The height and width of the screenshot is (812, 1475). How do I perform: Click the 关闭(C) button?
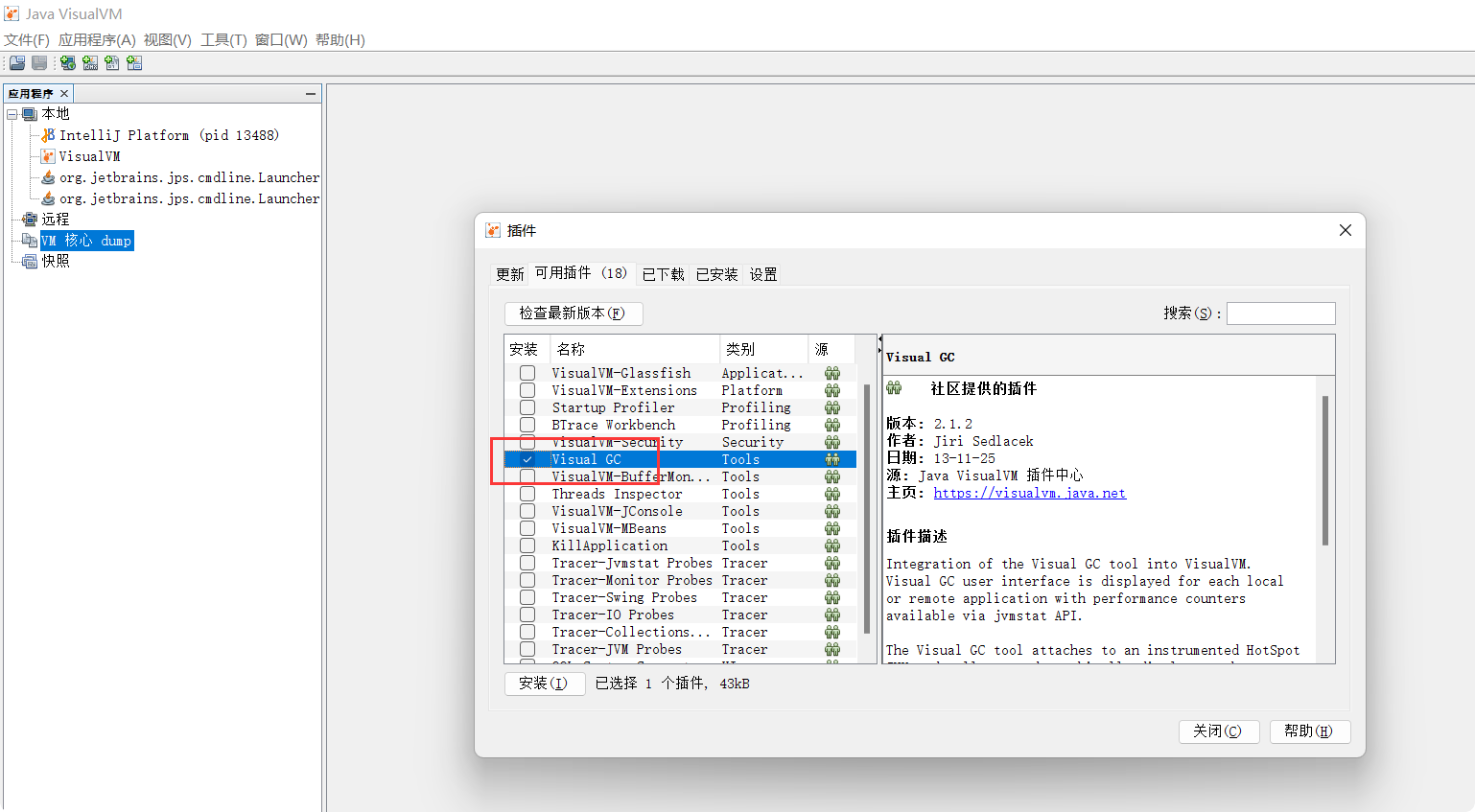(x=1218, y=731)
